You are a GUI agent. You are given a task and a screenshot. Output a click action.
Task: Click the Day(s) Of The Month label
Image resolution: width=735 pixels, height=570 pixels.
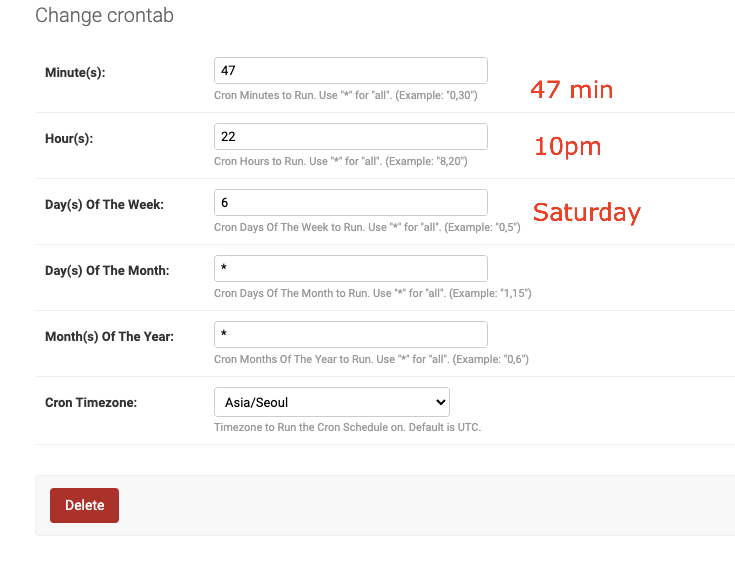pos(107,270)
